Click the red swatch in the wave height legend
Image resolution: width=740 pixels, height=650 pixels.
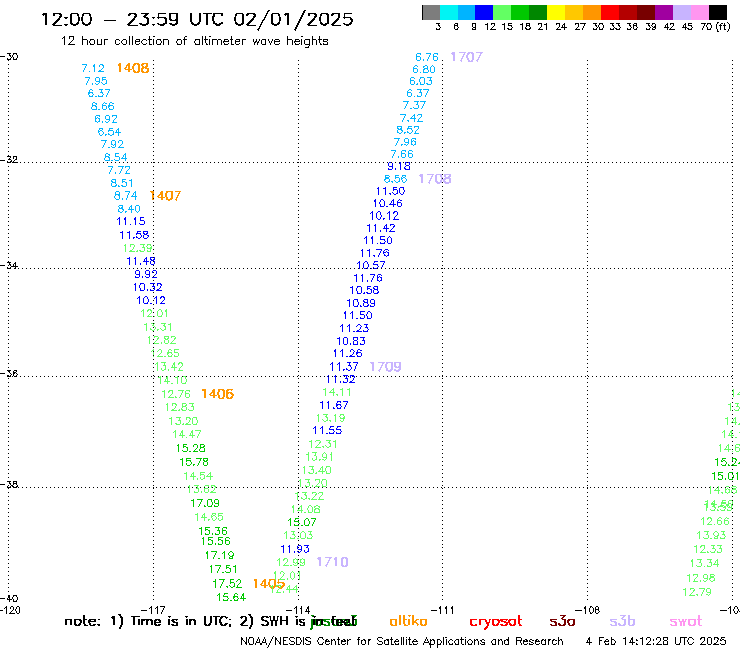tap(610, 12)
